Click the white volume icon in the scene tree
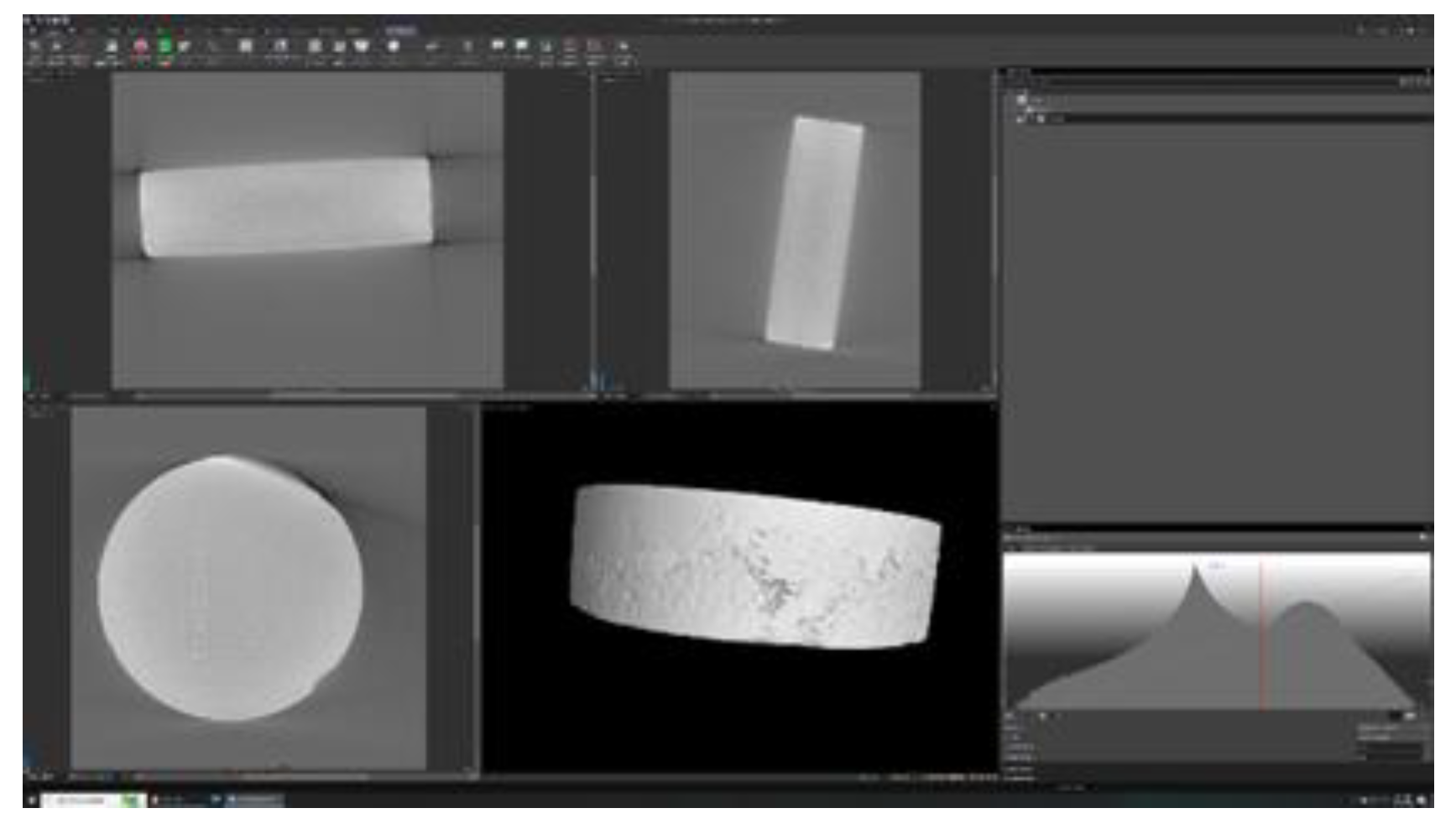The image size is (1456, 829). [x=1022, y=100]
